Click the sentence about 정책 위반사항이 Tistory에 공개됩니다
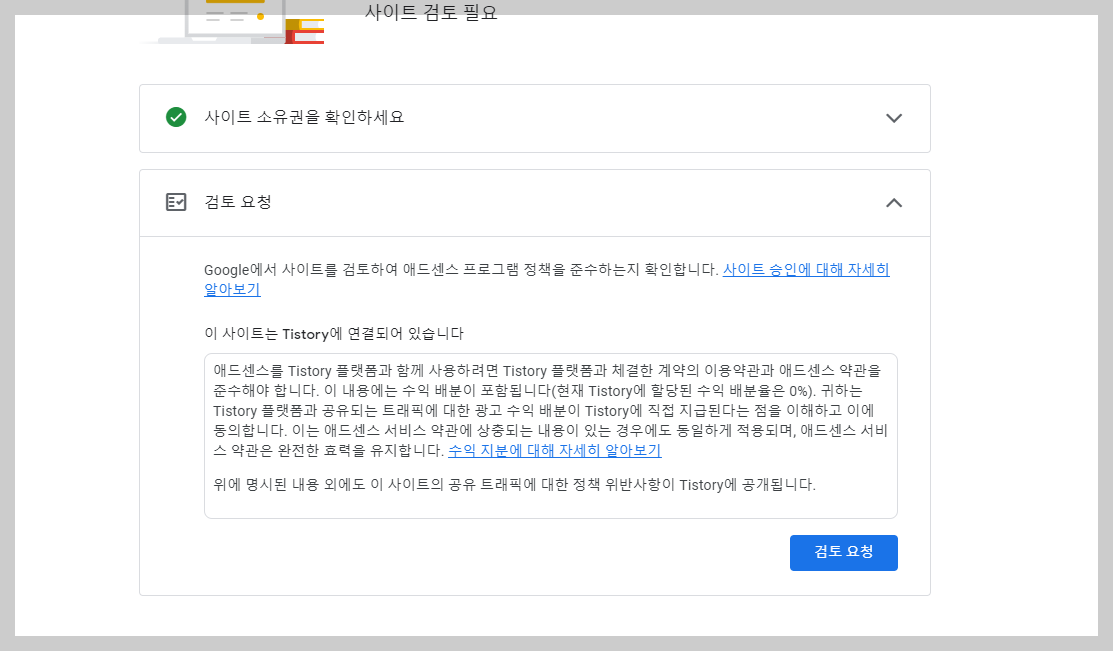1113x651 pixels. pyautogui.click(x=515, y=485)
